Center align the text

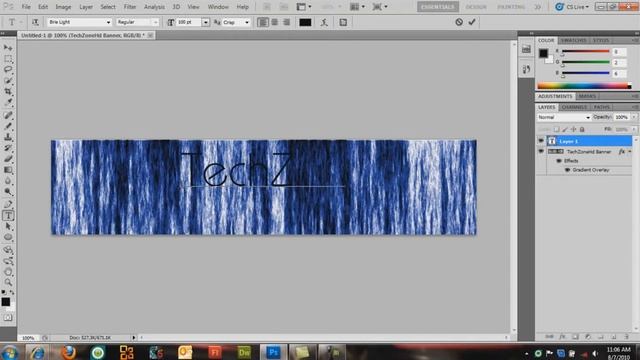pos(275,22)
